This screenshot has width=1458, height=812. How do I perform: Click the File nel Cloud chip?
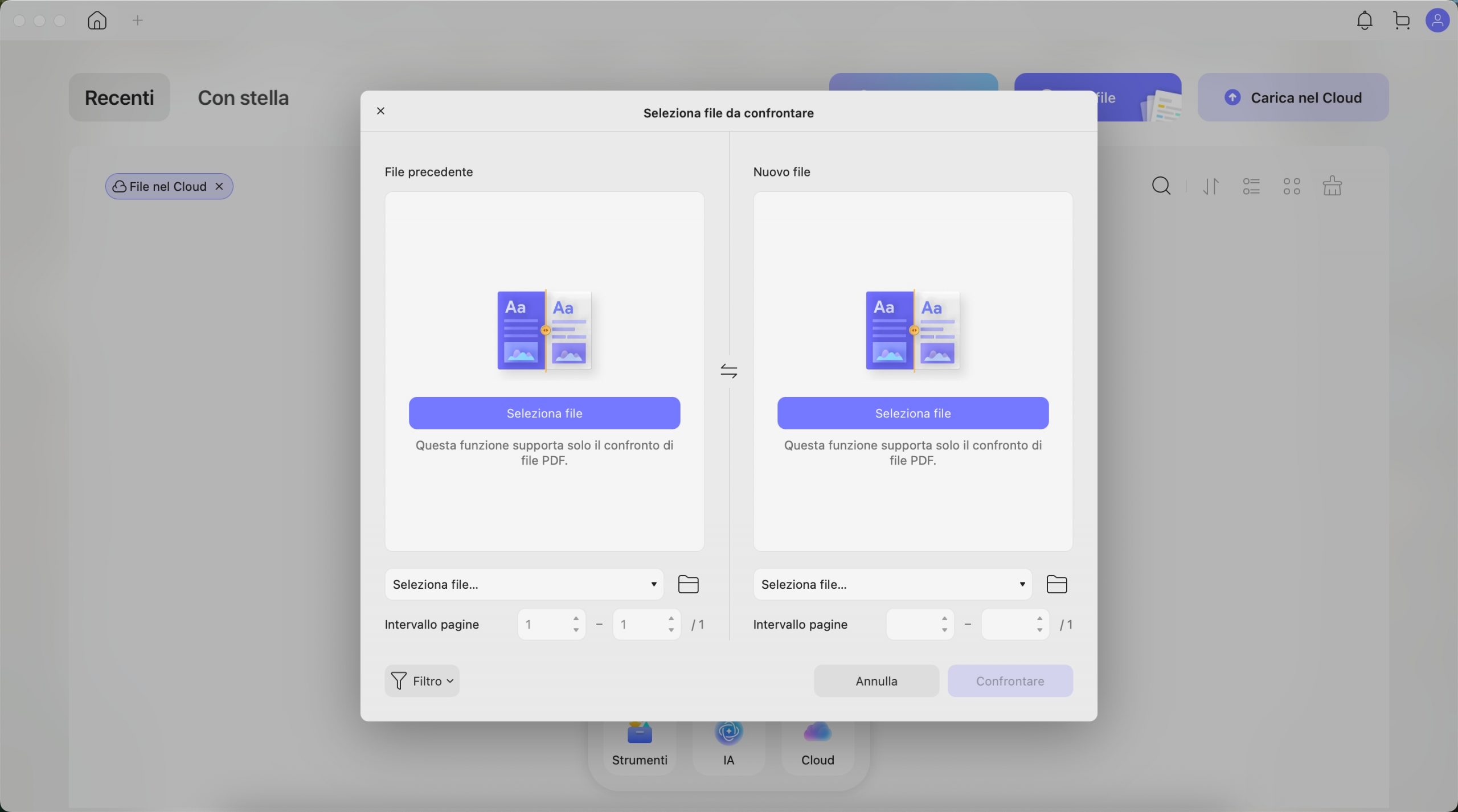coord(169,186)
